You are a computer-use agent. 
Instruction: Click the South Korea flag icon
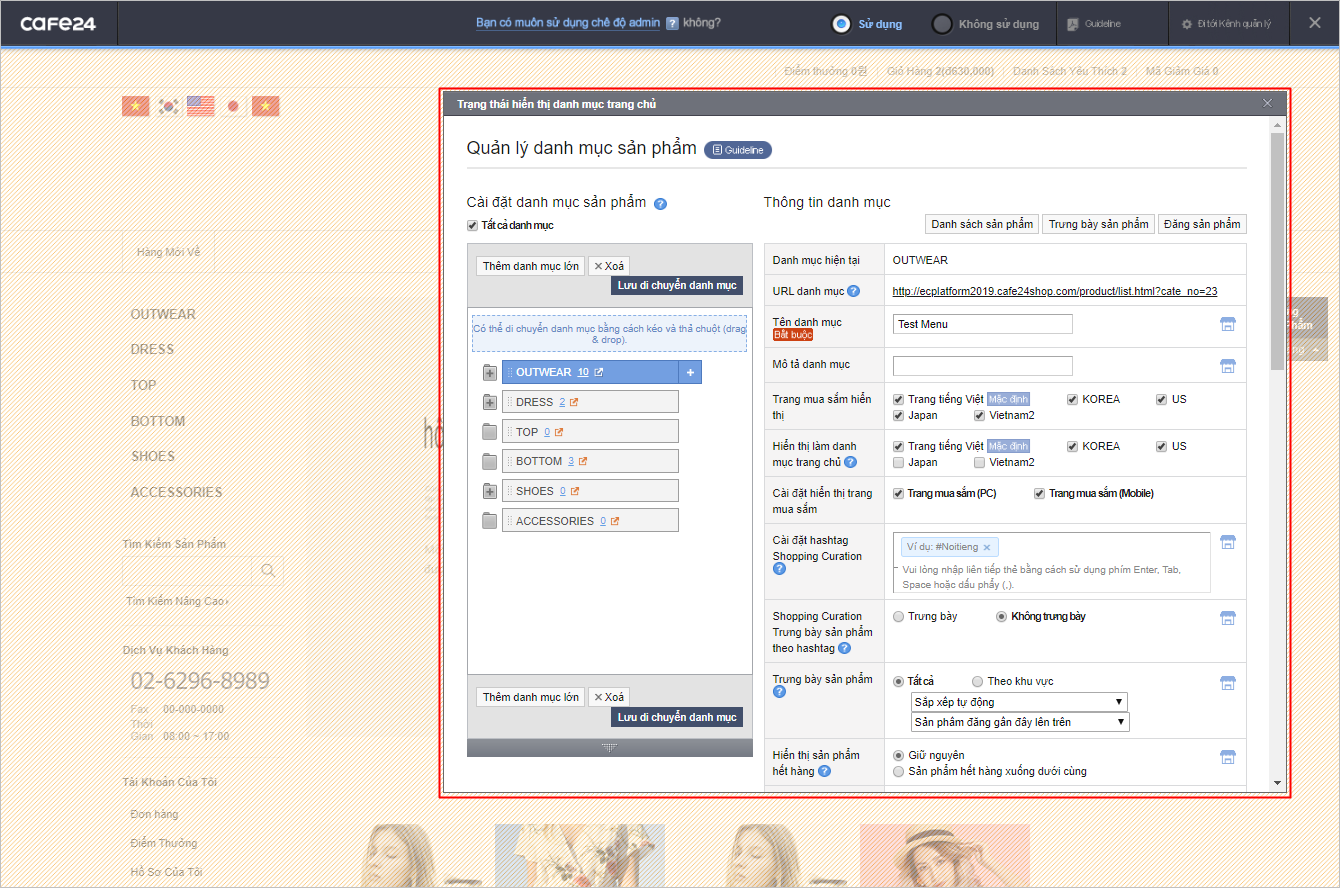(x=169, y=106)
